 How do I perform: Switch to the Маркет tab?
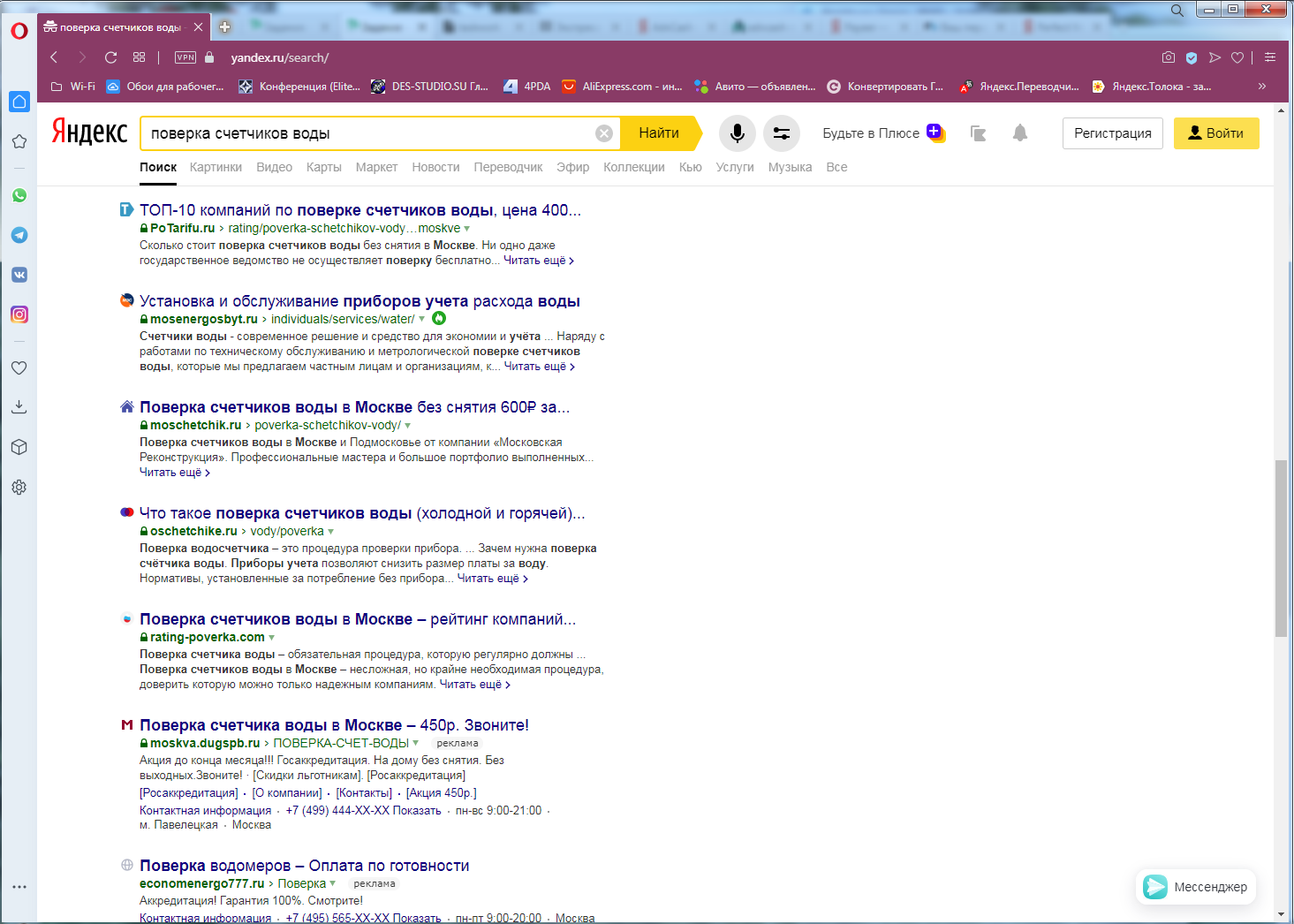click(x=376, y=167)
